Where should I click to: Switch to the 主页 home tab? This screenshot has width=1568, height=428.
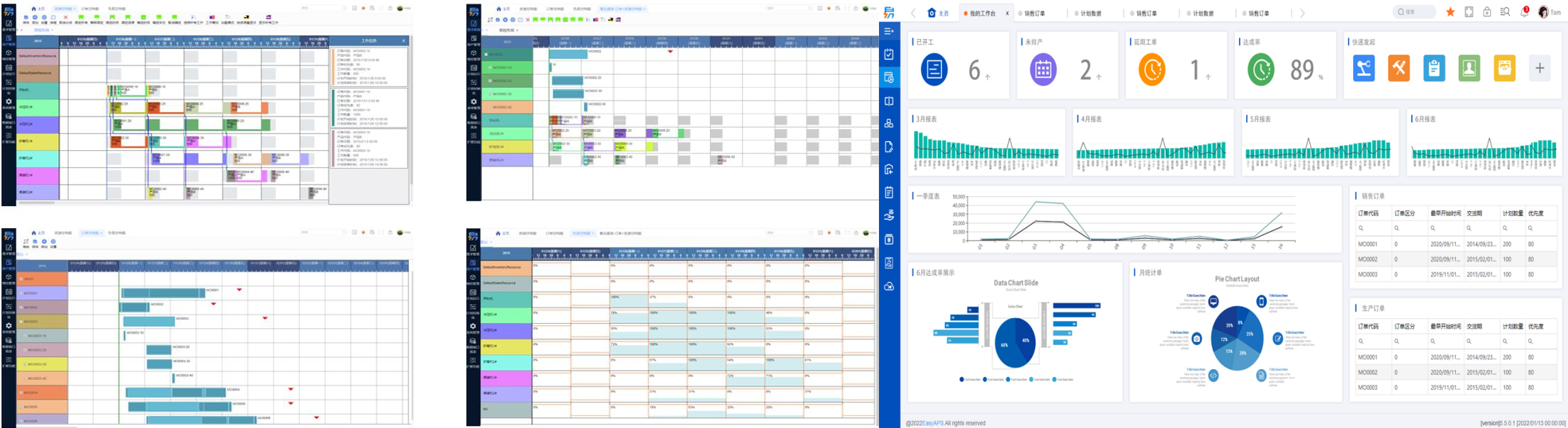click(x=938, y=13)
